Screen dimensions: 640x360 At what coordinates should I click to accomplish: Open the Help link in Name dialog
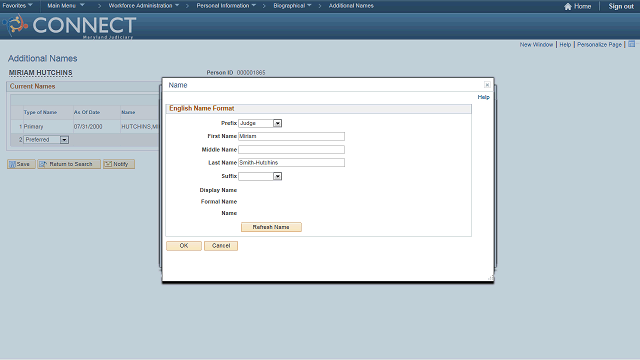[x=483, y=97]
